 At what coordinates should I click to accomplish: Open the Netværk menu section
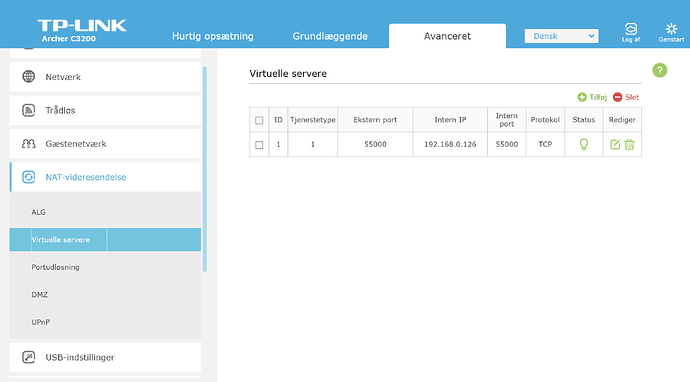tap(105, 77)
